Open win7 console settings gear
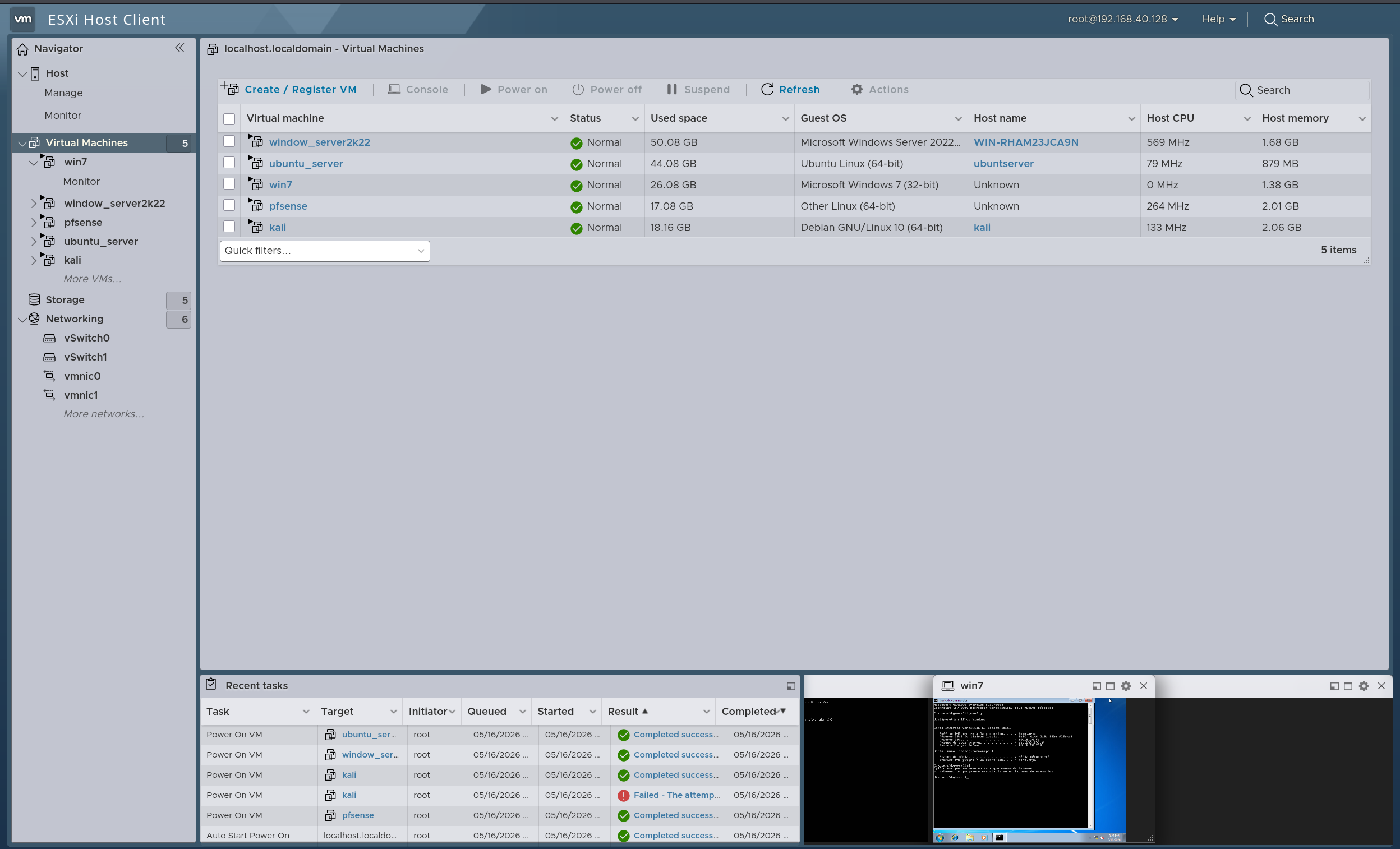Viewport: 1400px width, 849px height. [1126, 686]
